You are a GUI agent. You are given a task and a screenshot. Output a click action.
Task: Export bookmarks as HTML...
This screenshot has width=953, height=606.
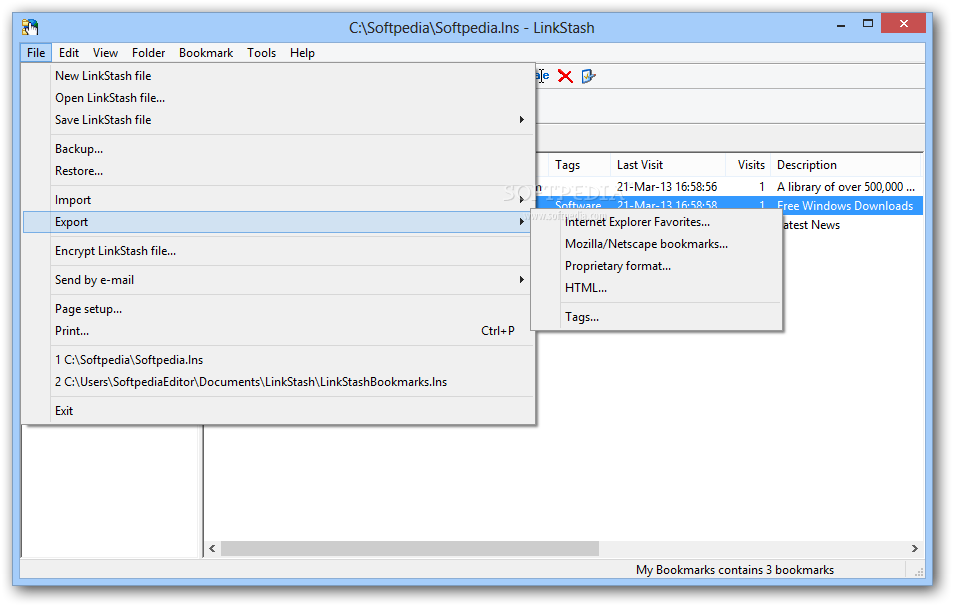[x=656, y=288]
